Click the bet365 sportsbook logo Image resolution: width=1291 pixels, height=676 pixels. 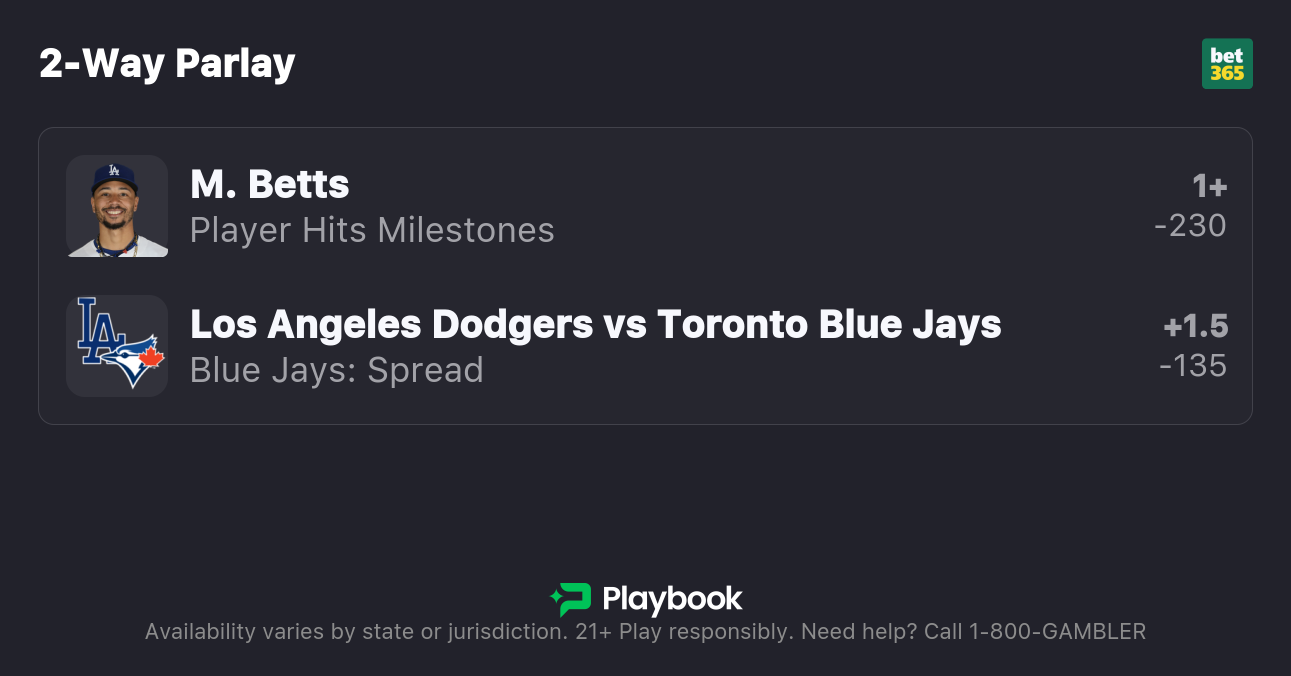[x=1227, y=64]
